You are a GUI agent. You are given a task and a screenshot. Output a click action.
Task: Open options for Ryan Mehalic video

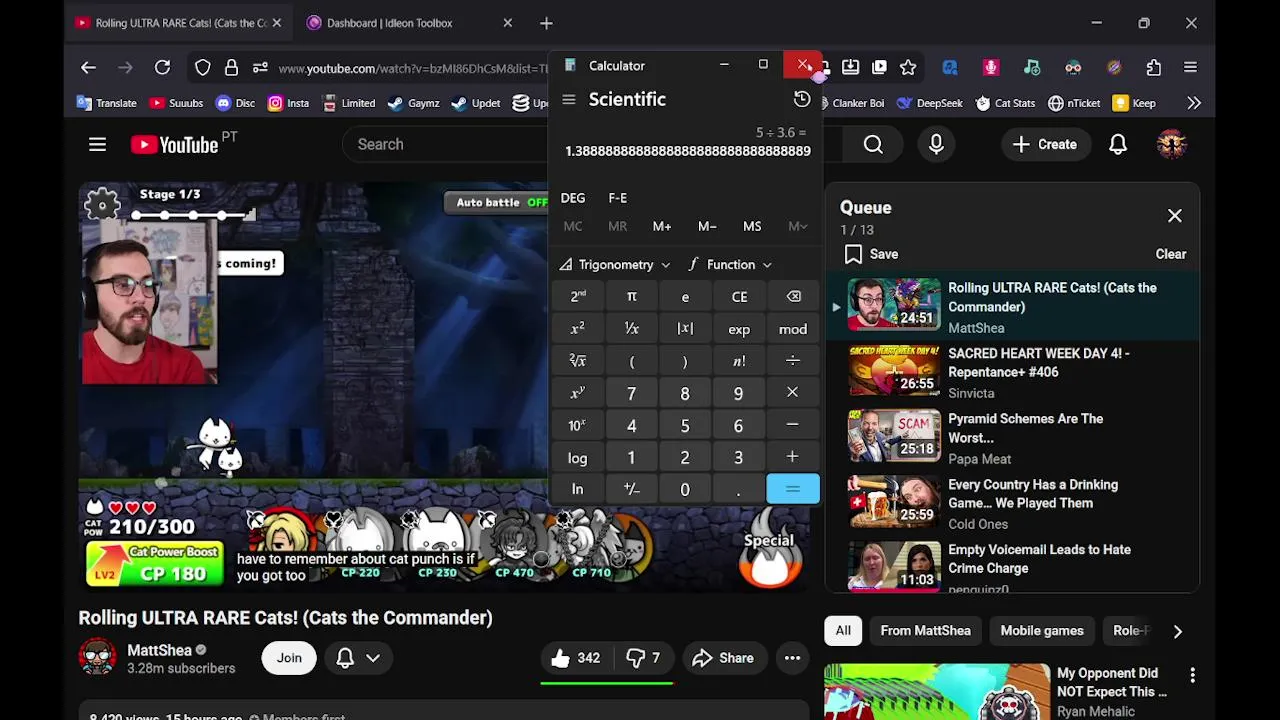pyautogui.click(x=1192, y=676)
